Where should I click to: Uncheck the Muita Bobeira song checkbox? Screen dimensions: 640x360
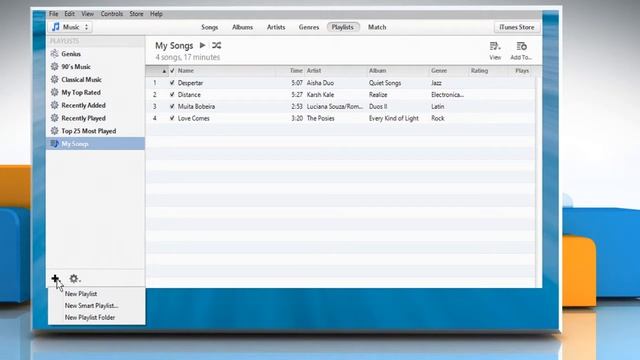click(172, 106)
